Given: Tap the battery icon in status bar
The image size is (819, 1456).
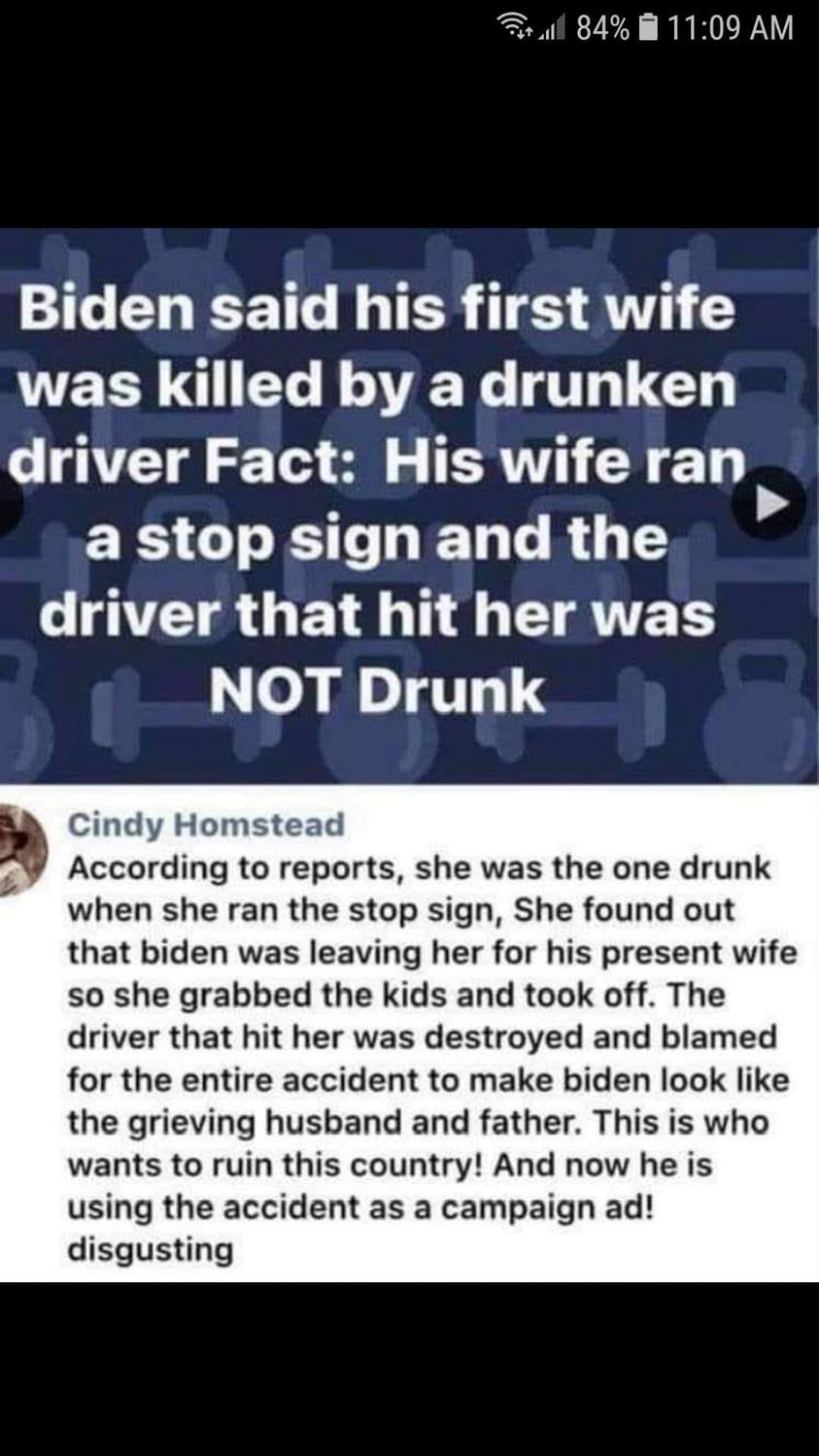Looking at the screenshot, I should click(647, 27).
